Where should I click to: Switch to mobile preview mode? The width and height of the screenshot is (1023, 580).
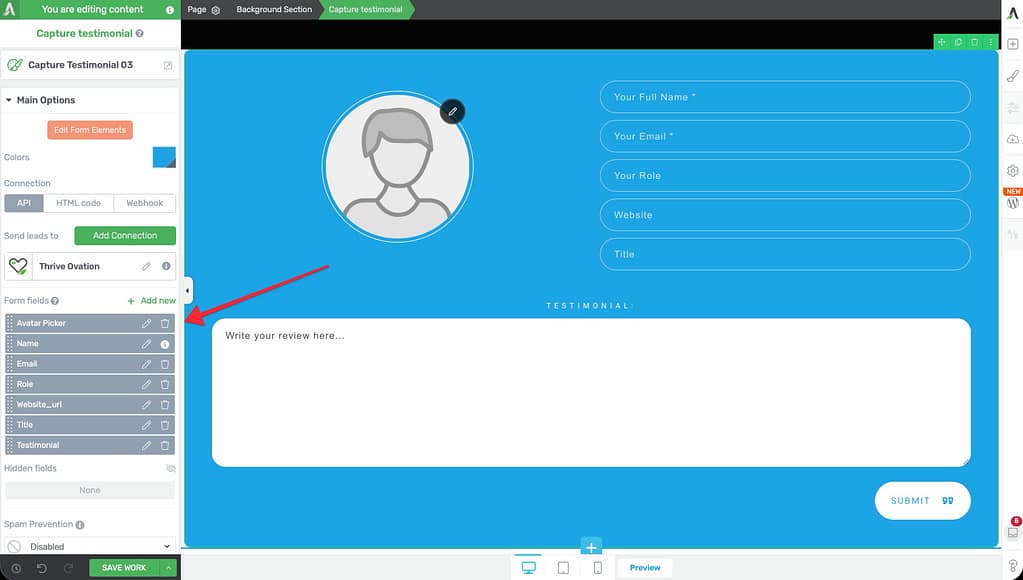click(597, 567)
